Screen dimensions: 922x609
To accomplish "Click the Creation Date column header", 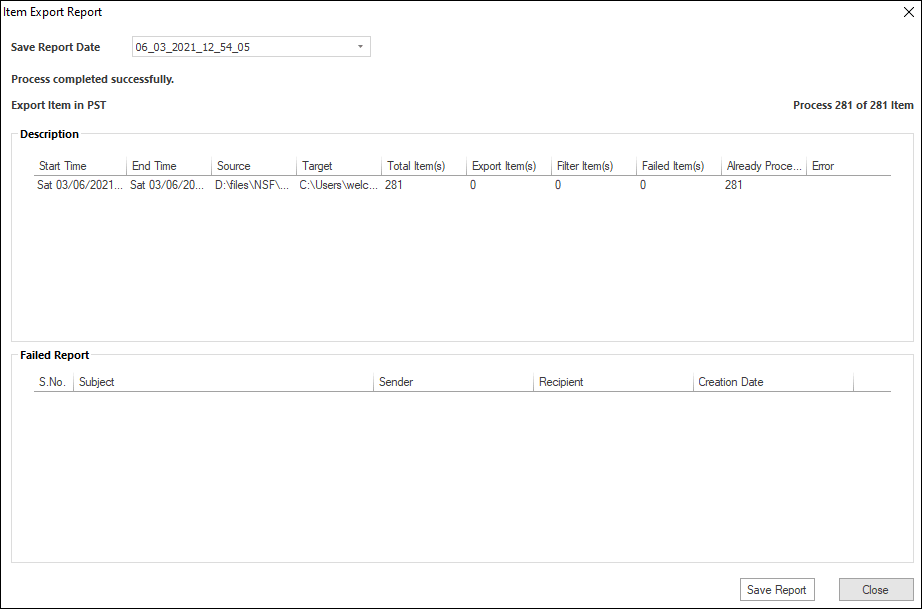I will click(773, 382).
